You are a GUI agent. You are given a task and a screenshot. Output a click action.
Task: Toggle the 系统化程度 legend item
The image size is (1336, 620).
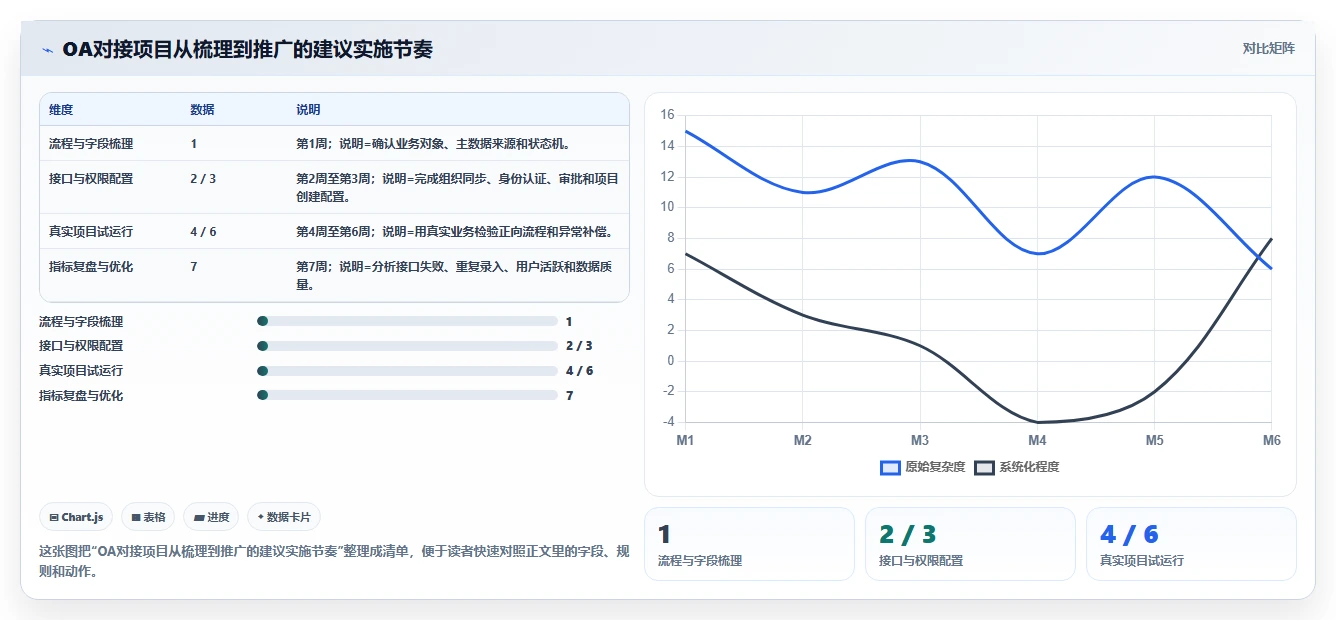click(x=1016, y=467)
